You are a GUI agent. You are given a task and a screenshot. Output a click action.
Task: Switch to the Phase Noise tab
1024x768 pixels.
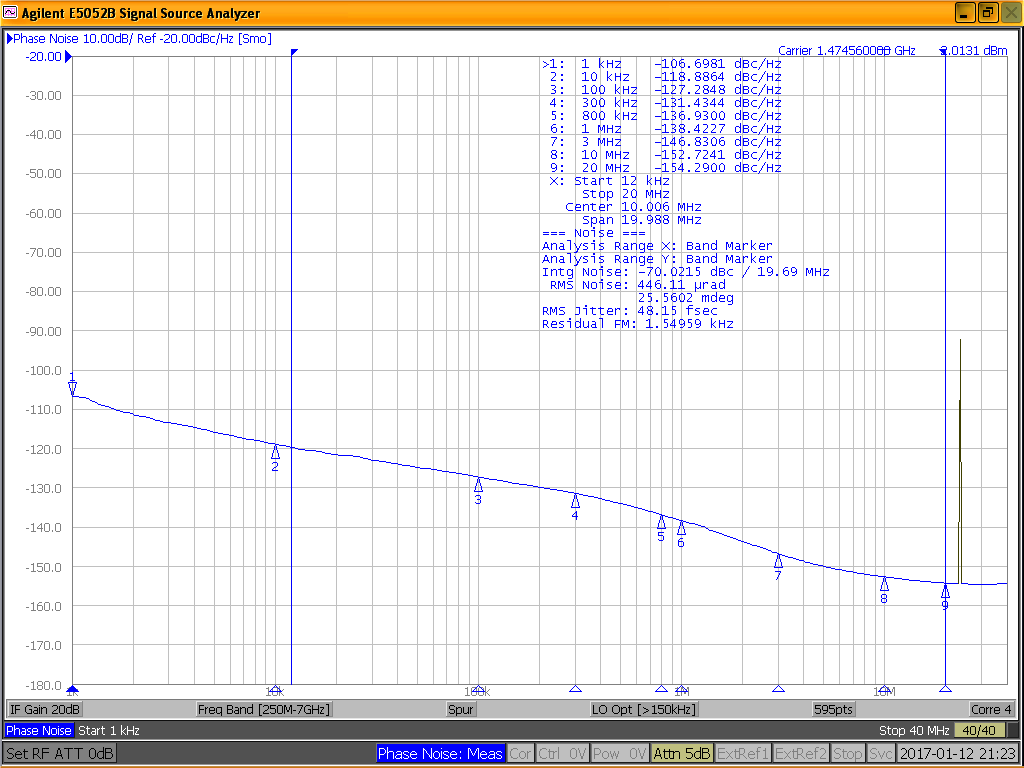[x=38, y=730]
